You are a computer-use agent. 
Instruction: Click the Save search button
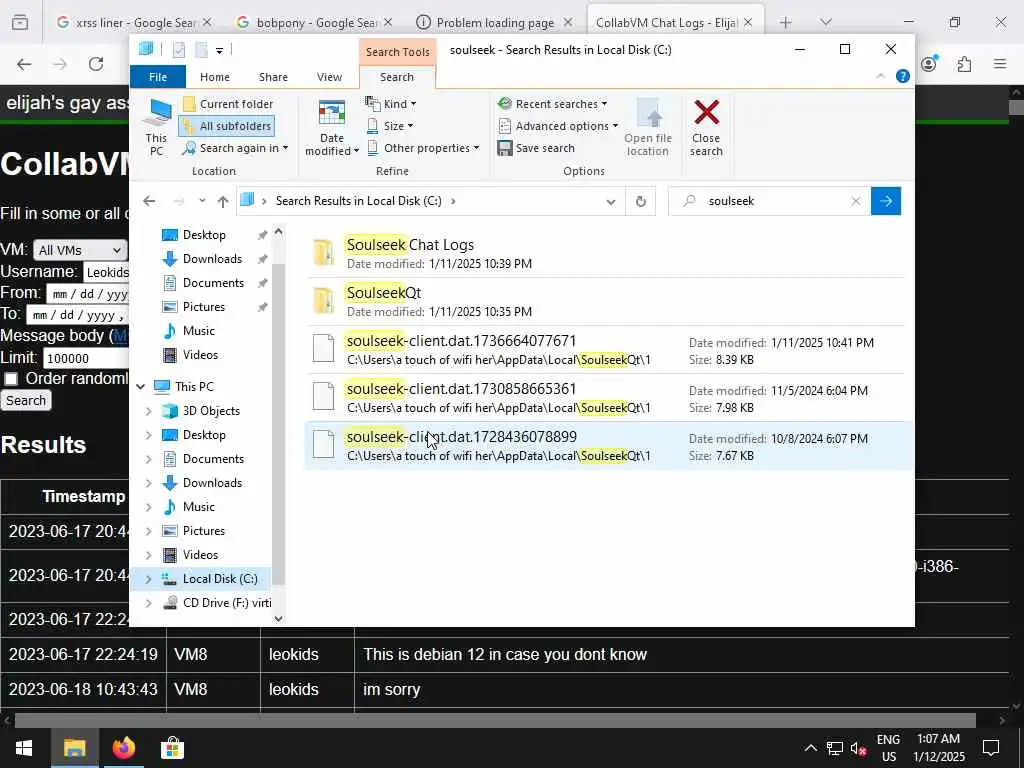pos(536,148)
